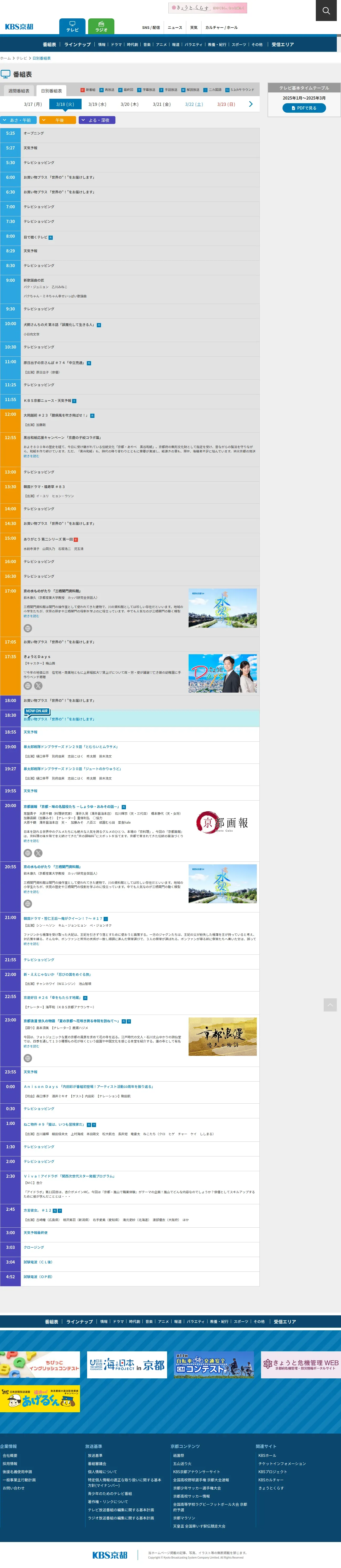Open the ちびっこイングリッシュコンテスト banner
The image size is (341, 1568).
[40, 1365]
